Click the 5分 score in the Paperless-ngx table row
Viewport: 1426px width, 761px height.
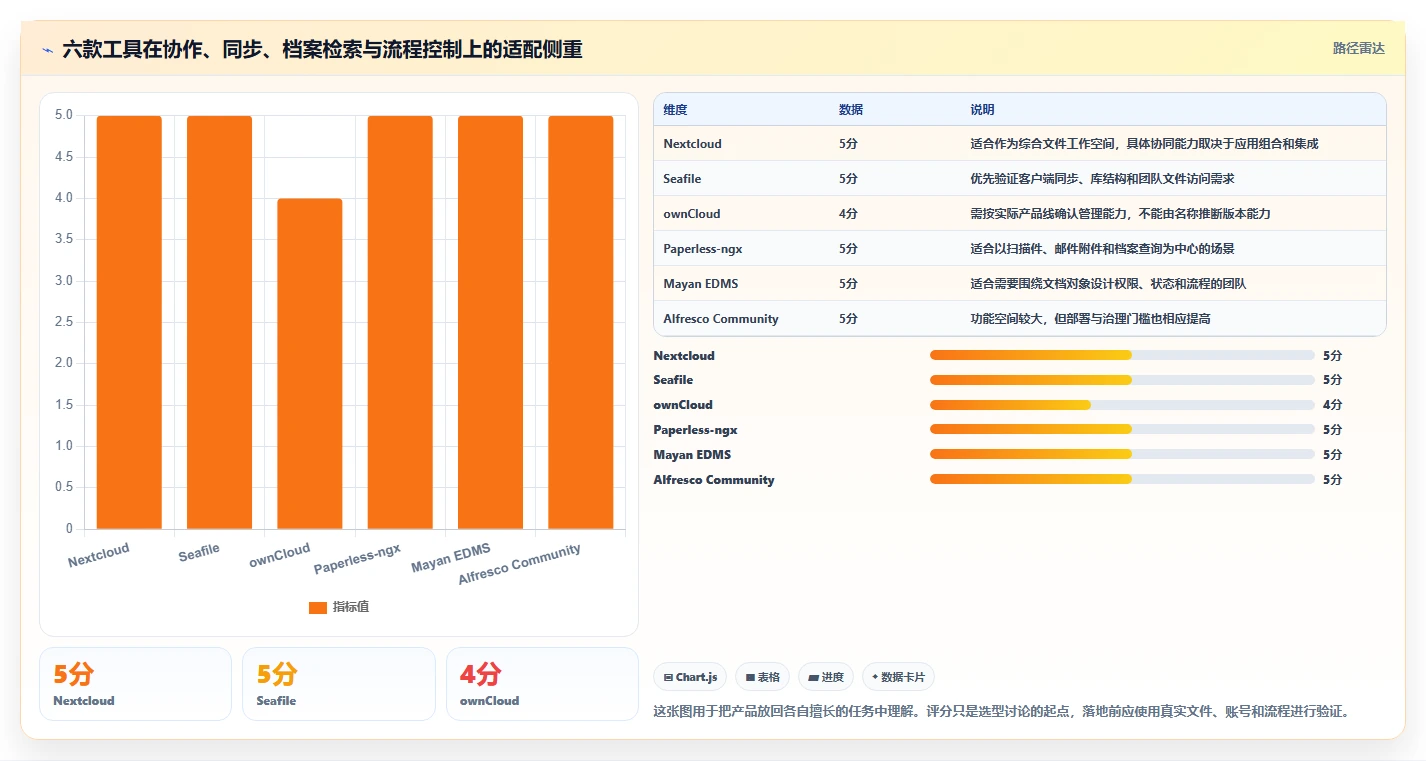point(848,249)
